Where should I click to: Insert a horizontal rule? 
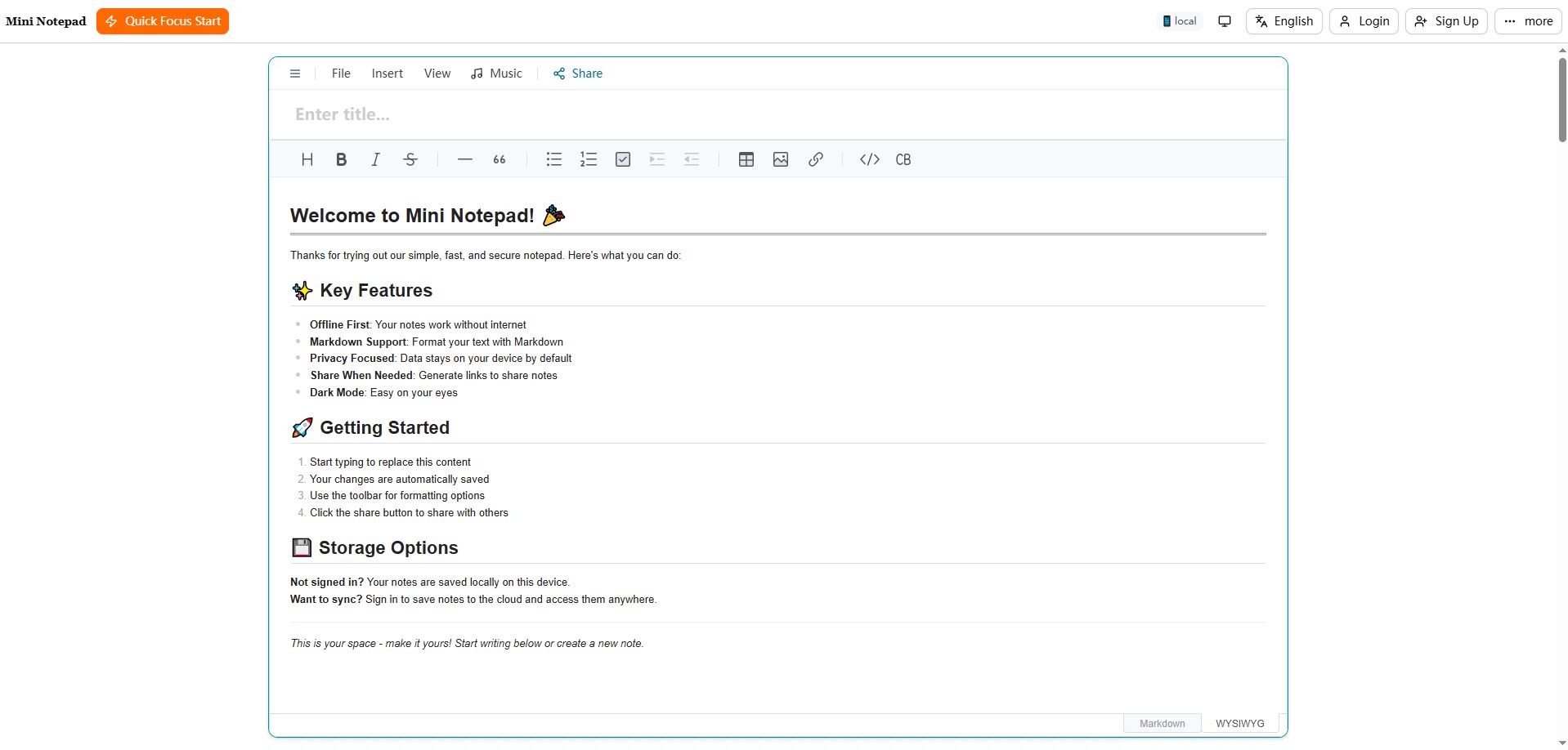pos(464,159)
